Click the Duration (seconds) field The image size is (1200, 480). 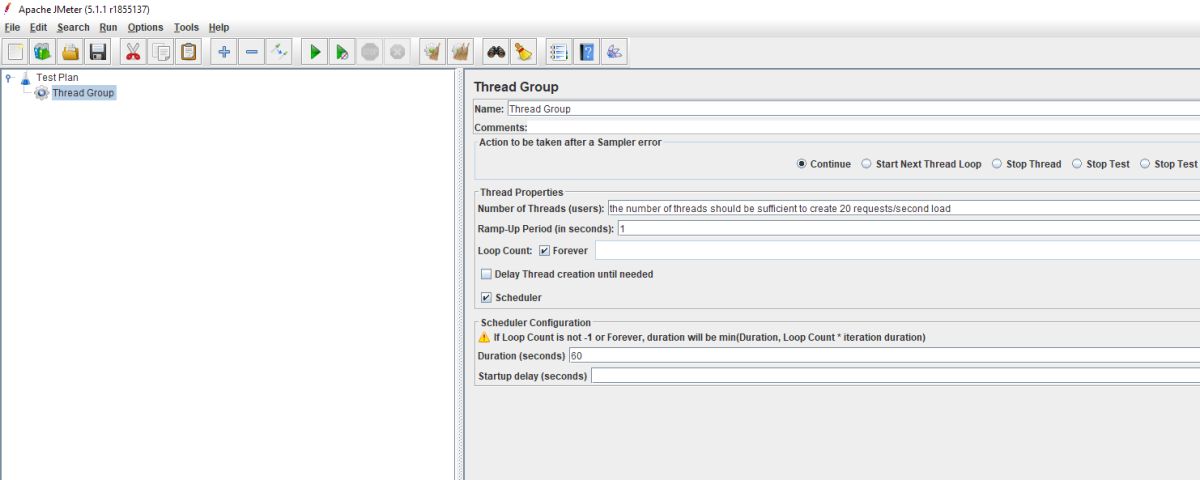pos(885,356)
